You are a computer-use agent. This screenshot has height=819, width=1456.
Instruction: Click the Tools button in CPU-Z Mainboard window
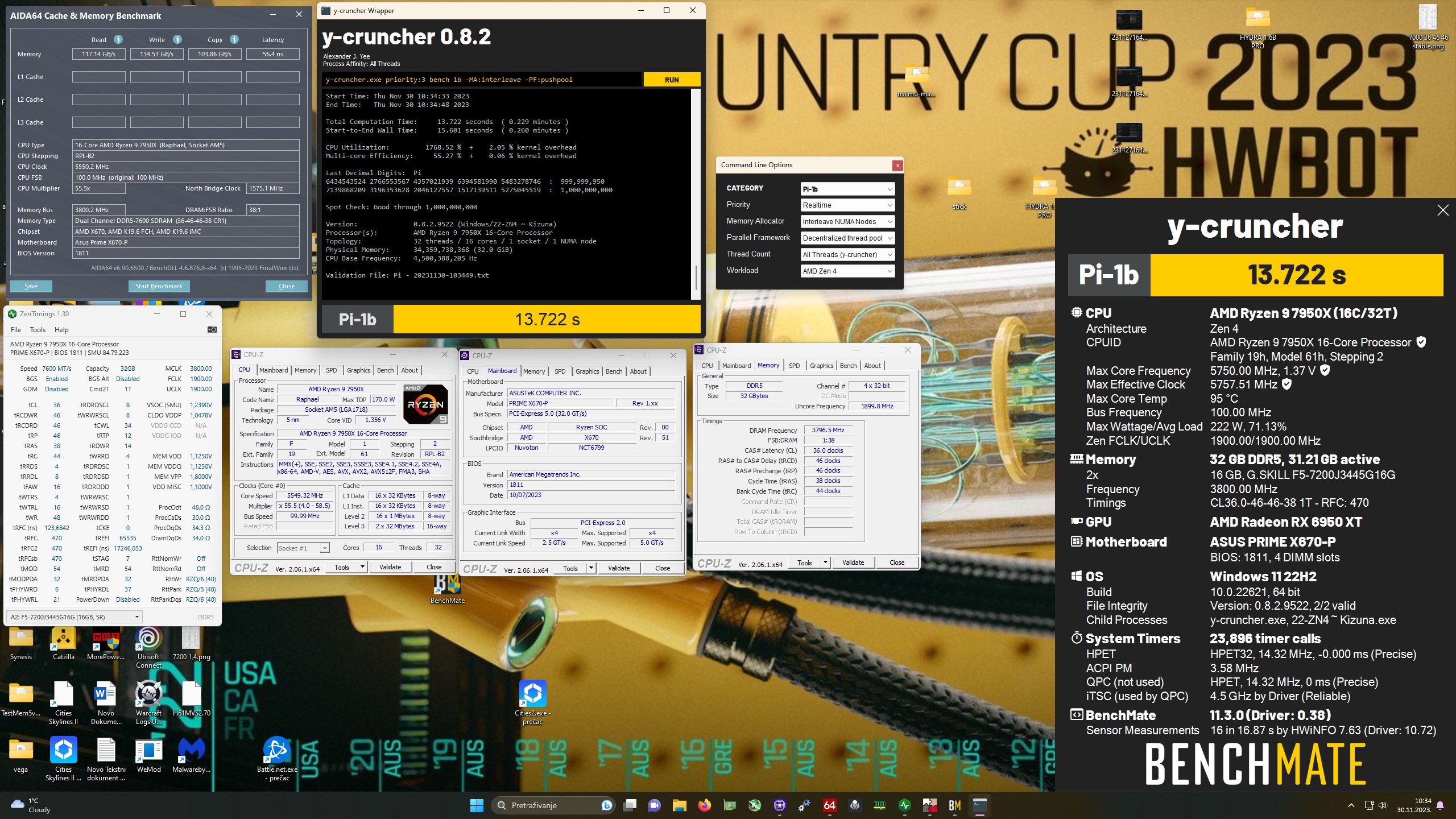(x=570, y=568)
